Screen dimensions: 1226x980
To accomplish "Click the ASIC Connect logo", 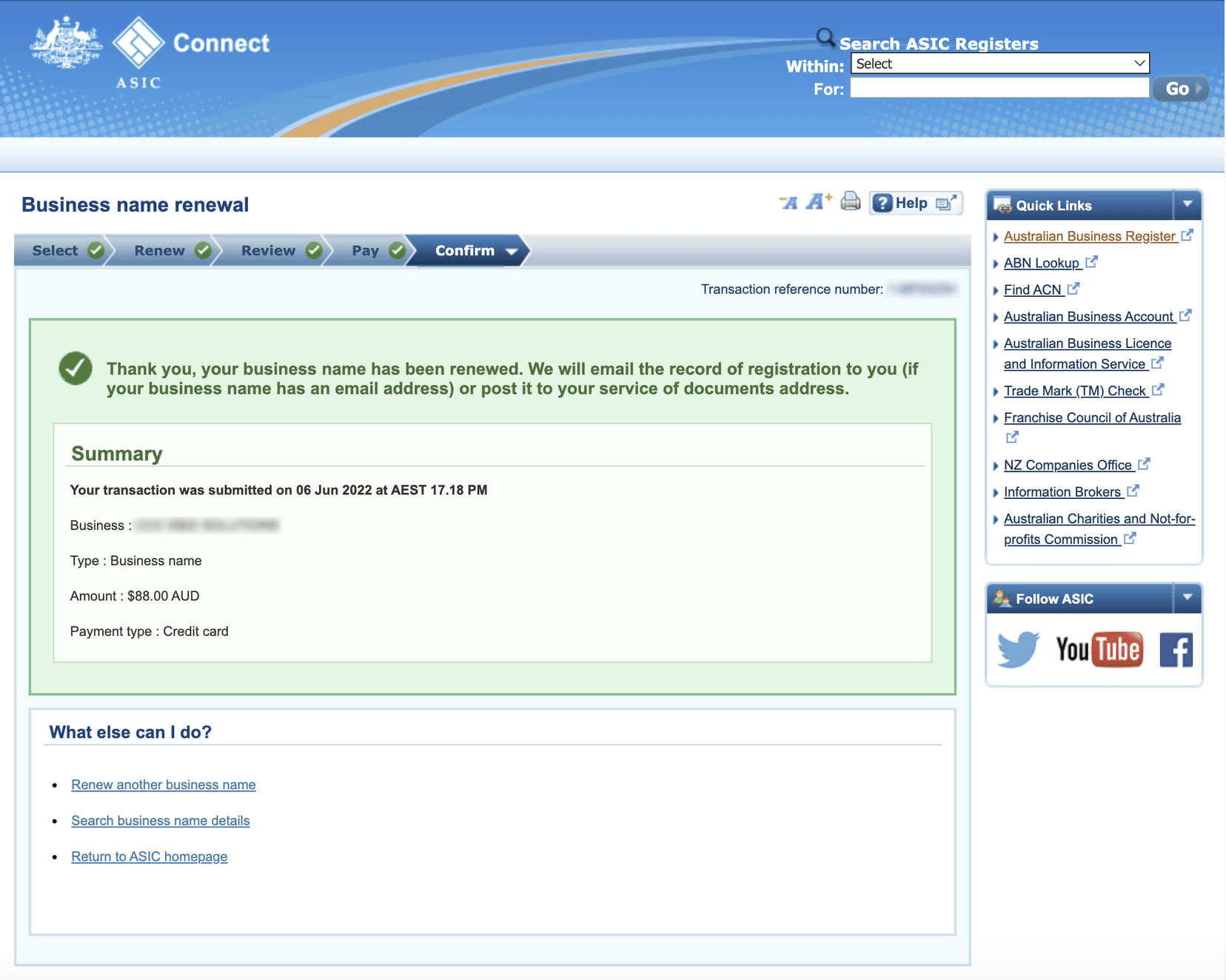I will 191,52.
